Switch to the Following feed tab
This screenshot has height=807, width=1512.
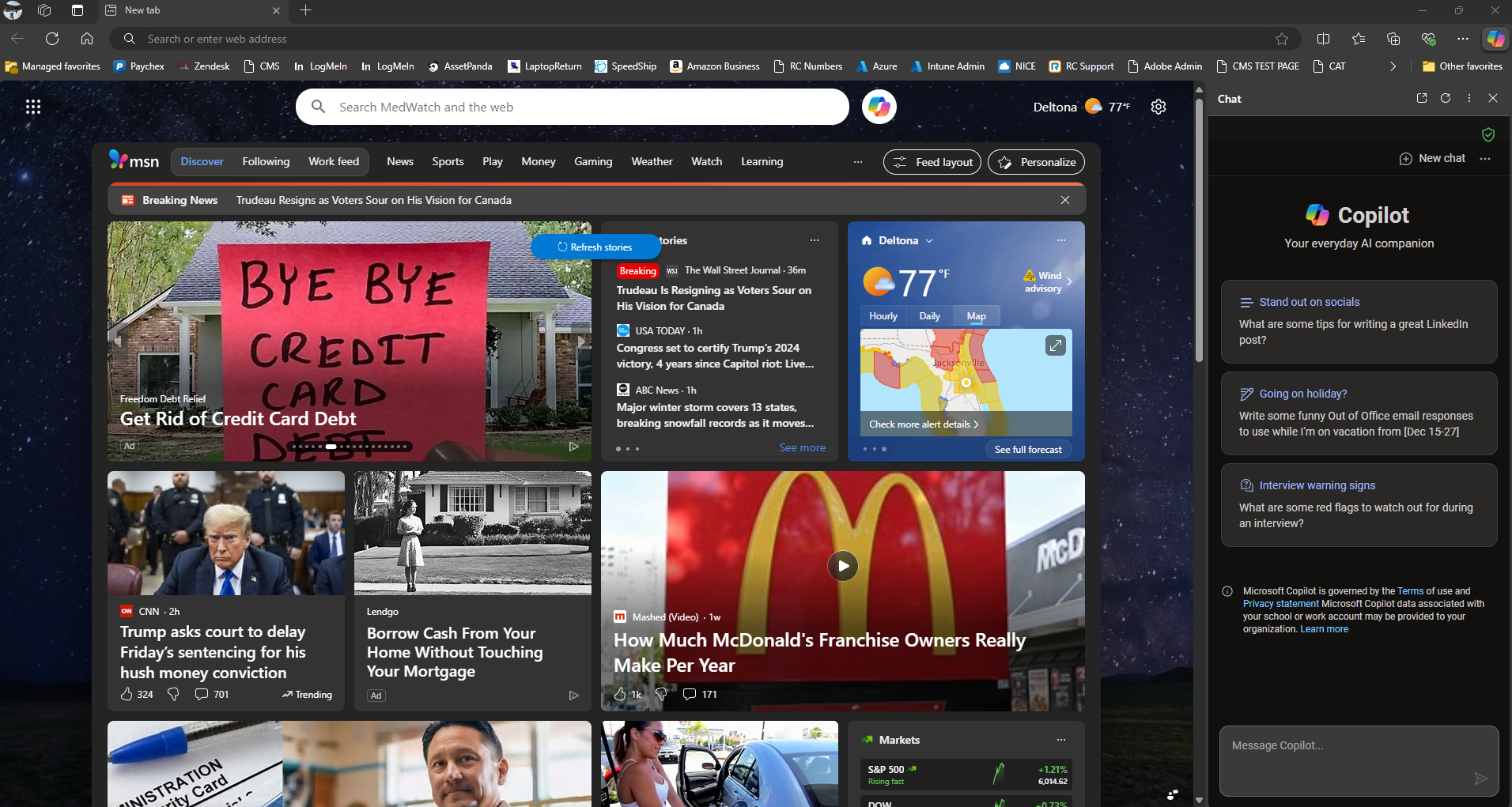click(x=266, y=161)
